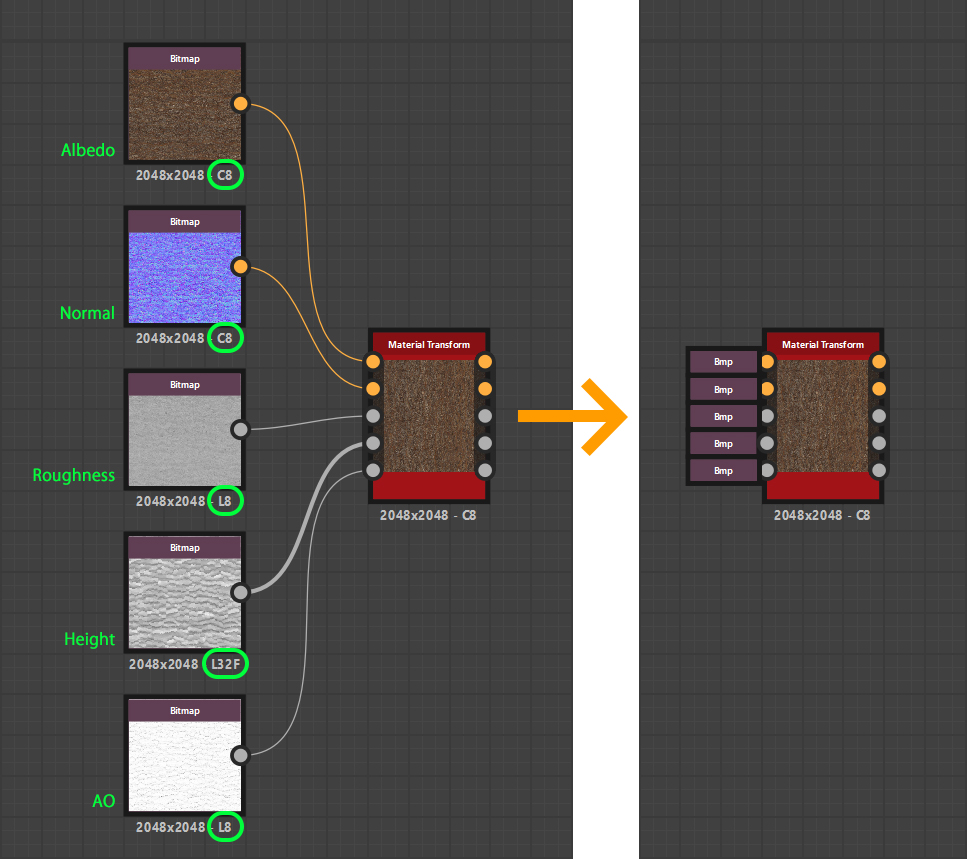Image resolution: width=967 pixels, height=859 pixels.
Task: Select the Roughness bitmap node thumbnail
Action: (x=184, y=440)
